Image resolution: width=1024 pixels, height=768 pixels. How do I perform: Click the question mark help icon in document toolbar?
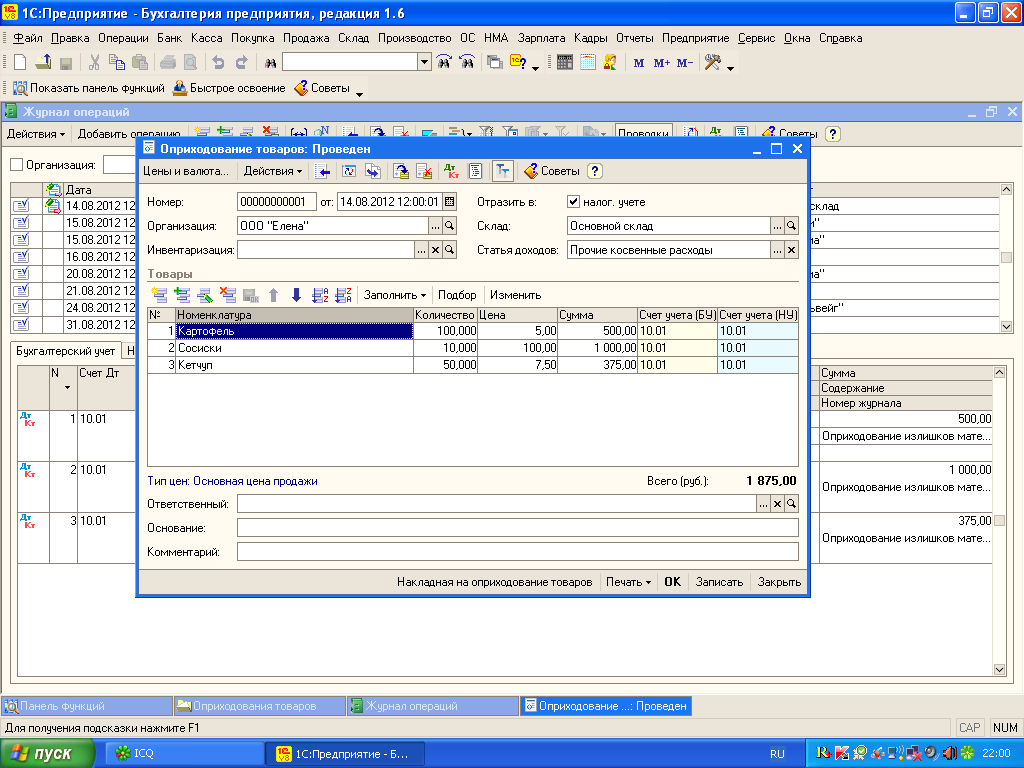(594, 171)
